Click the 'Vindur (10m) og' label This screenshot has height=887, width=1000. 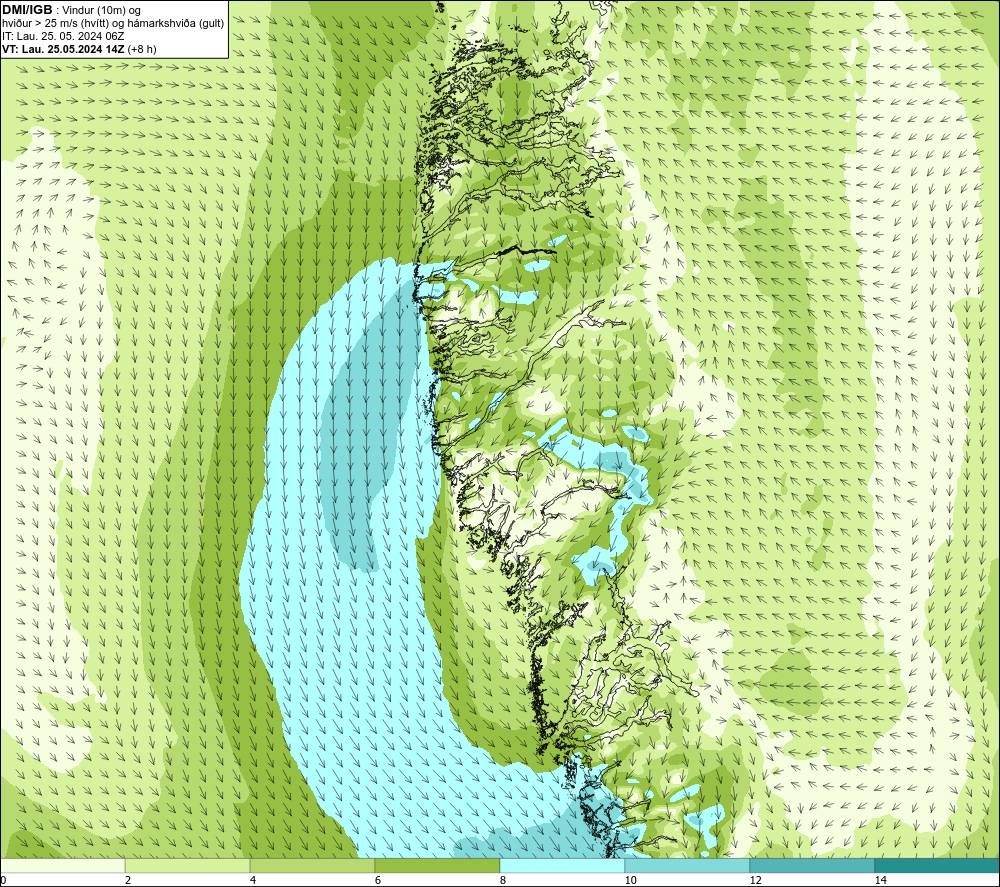coord(102,11)
